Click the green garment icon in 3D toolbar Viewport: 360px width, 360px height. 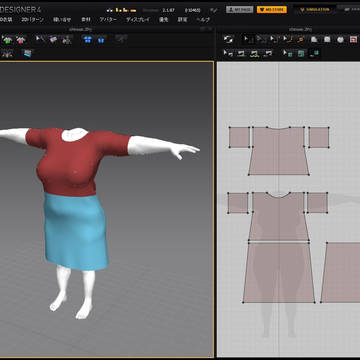7,40
